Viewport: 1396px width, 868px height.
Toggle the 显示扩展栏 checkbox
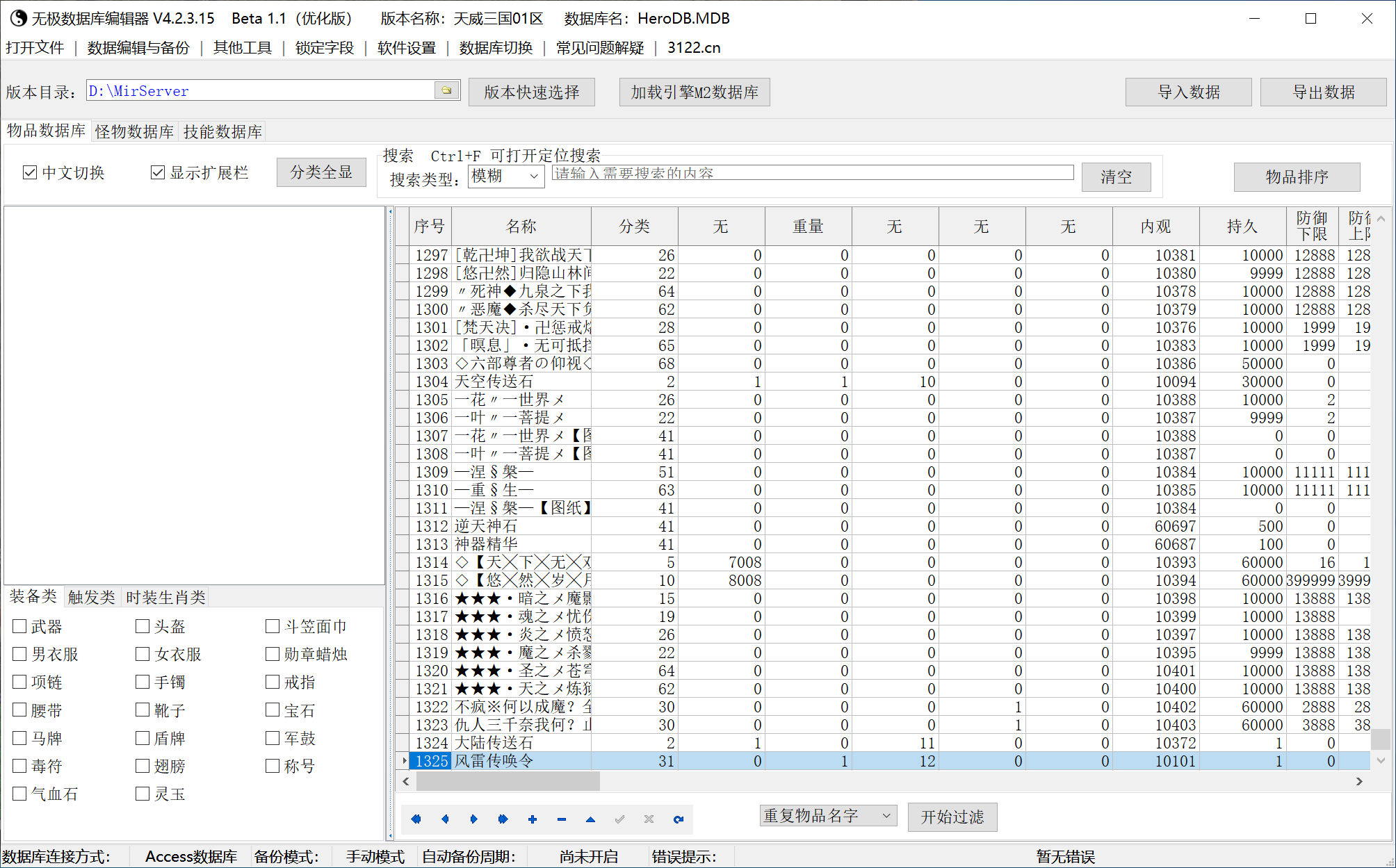pyautogui.click(x=158, y=172)
